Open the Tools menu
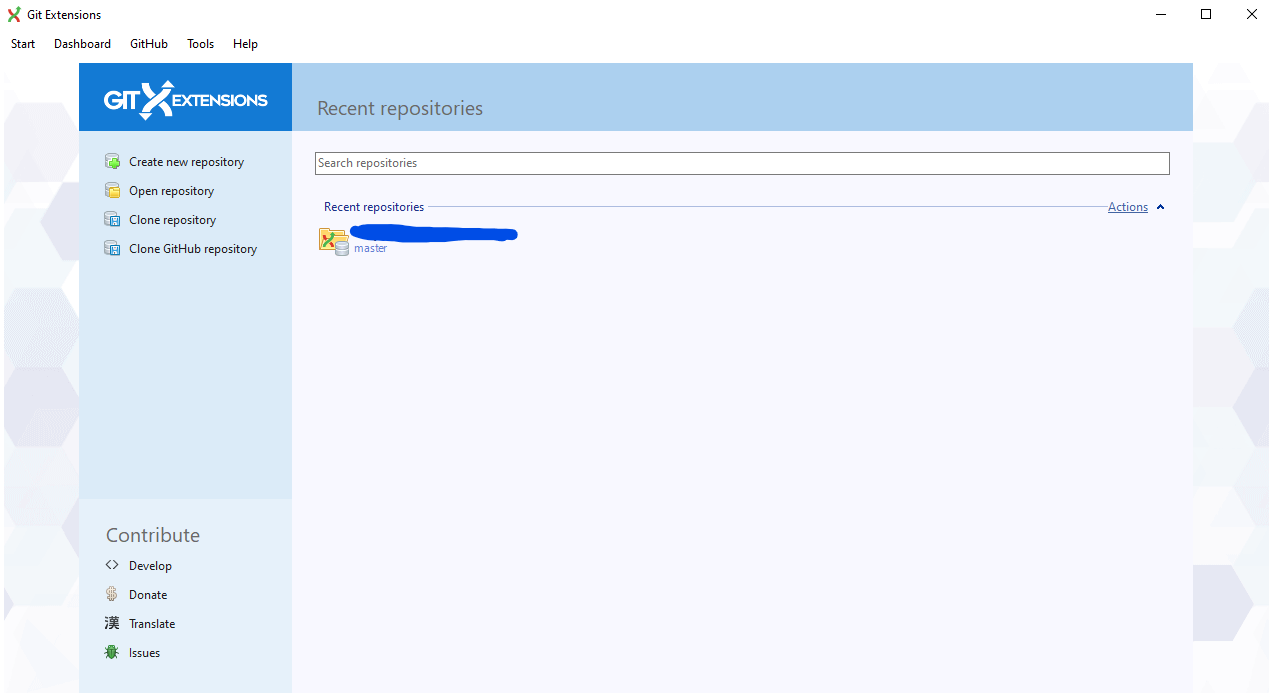This screenshot has height=696, width=1272. pos(200,43)
